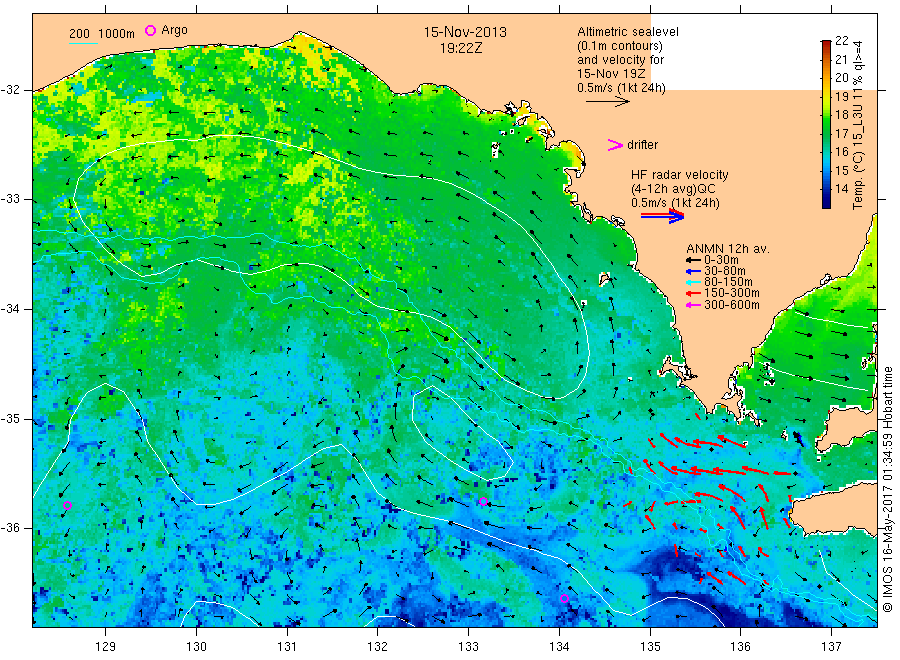Screen dimensions: 900x660
Task: Select the magenta 300-600m arrow in ANMN legend
Action: tap(693, 305)
